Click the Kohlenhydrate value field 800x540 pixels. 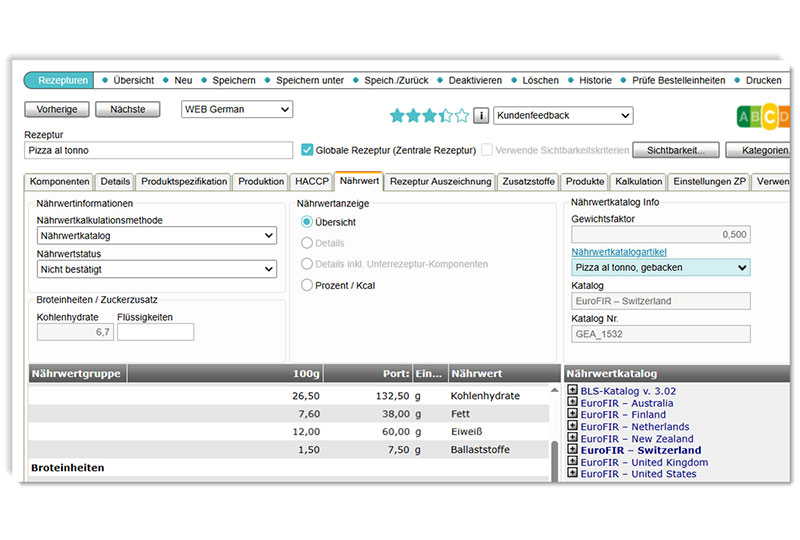pyautogui.click(x=75, y=332)
